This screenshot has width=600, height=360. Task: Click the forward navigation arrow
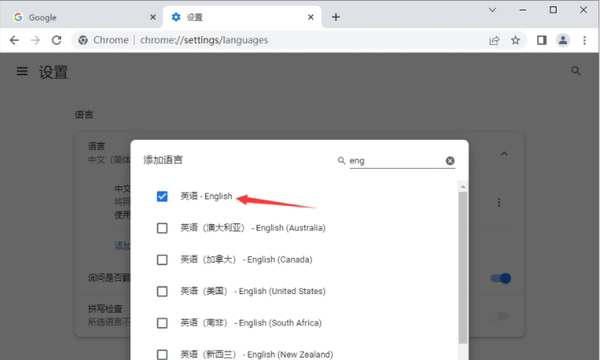pyautogui.click(x=35, y=40)
